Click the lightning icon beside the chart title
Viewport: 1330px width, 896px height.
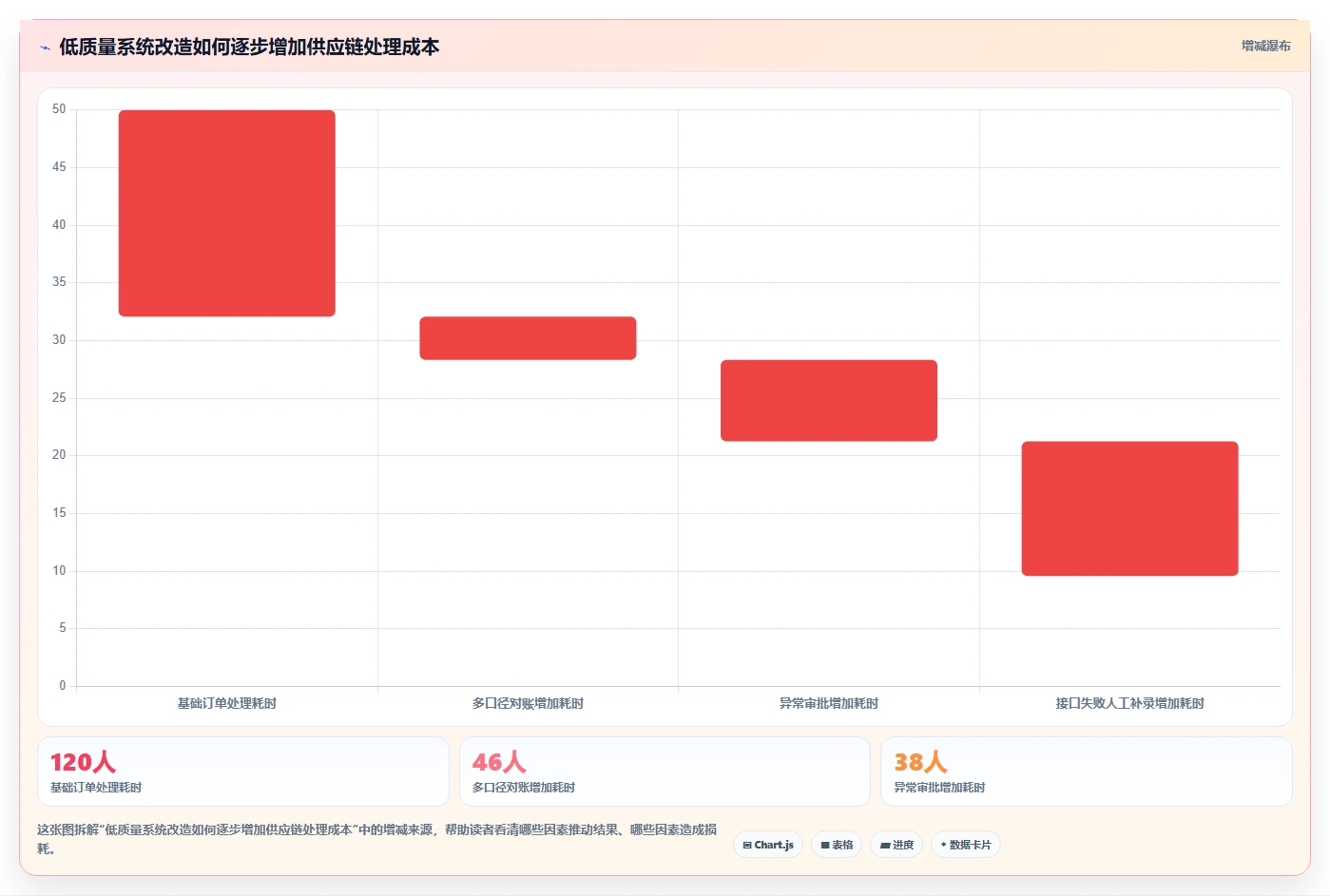(45, 48)
